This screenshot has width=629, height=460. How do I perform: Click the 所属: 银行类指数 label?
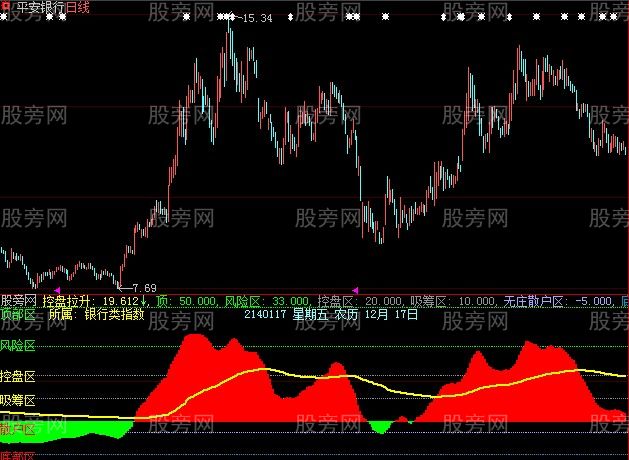[96, 313]
